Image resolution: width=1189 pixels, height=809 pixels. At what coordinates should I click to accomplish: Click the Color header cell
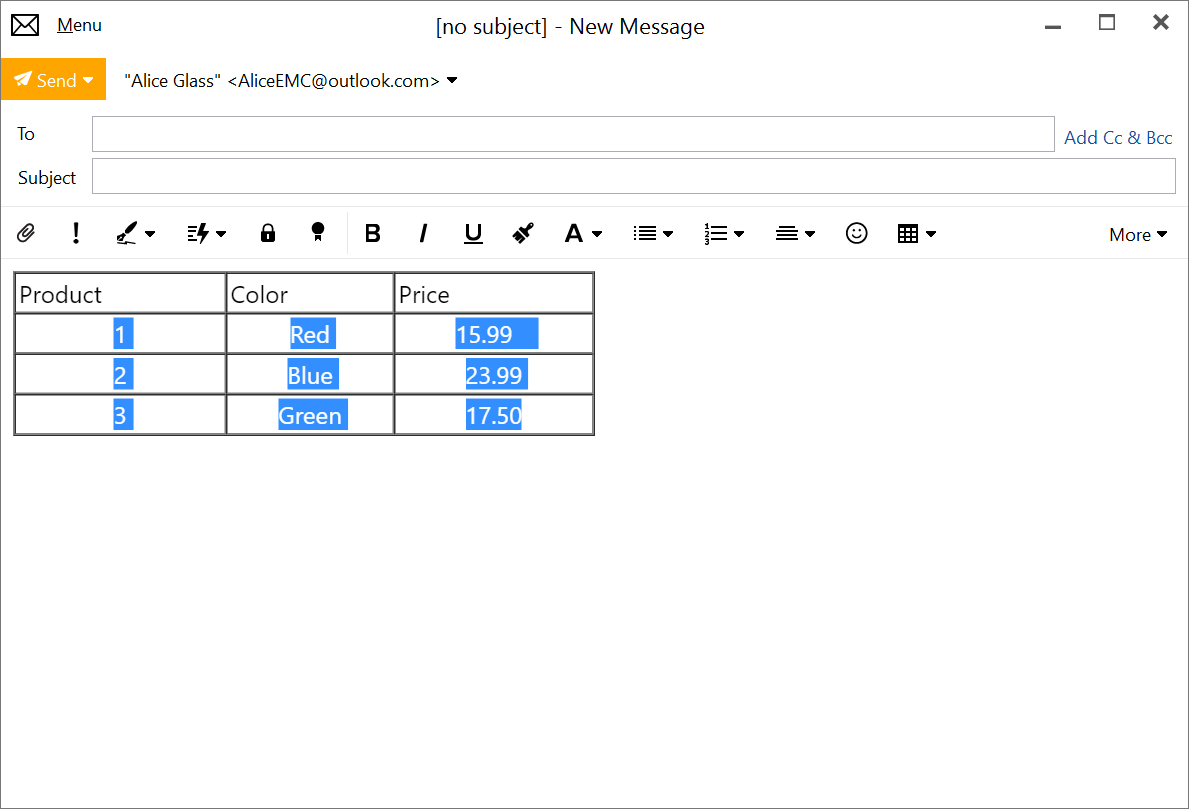310,293
